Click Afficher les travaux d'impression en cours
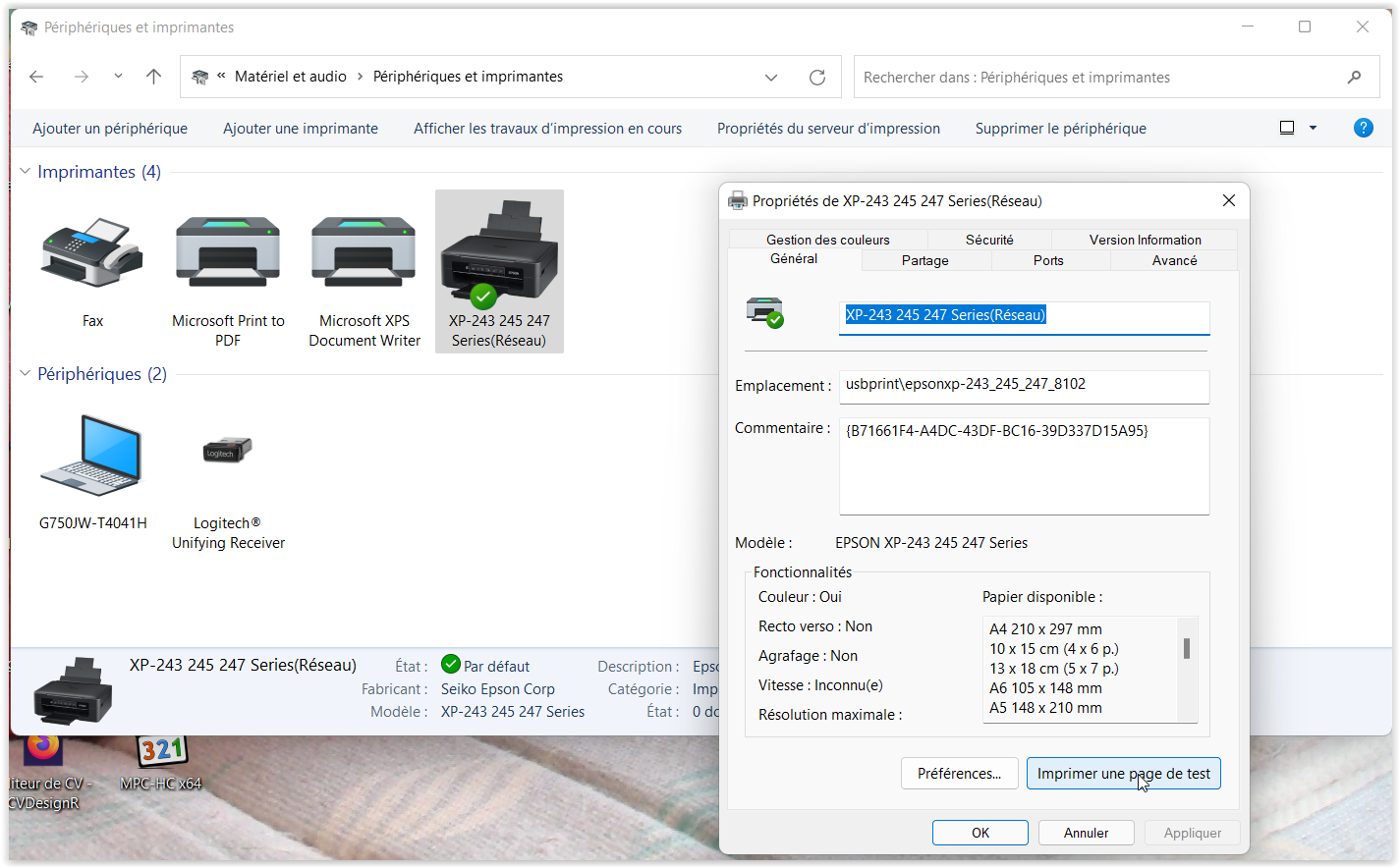1400x868 pixels. (547, 129)
